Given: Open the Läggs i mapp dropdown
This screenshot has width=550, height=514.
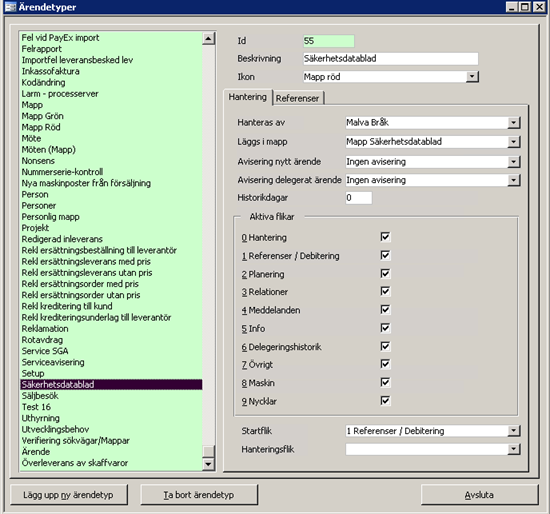Looking at the screenshot, I should pyautogui.click(x=514, y=142).
